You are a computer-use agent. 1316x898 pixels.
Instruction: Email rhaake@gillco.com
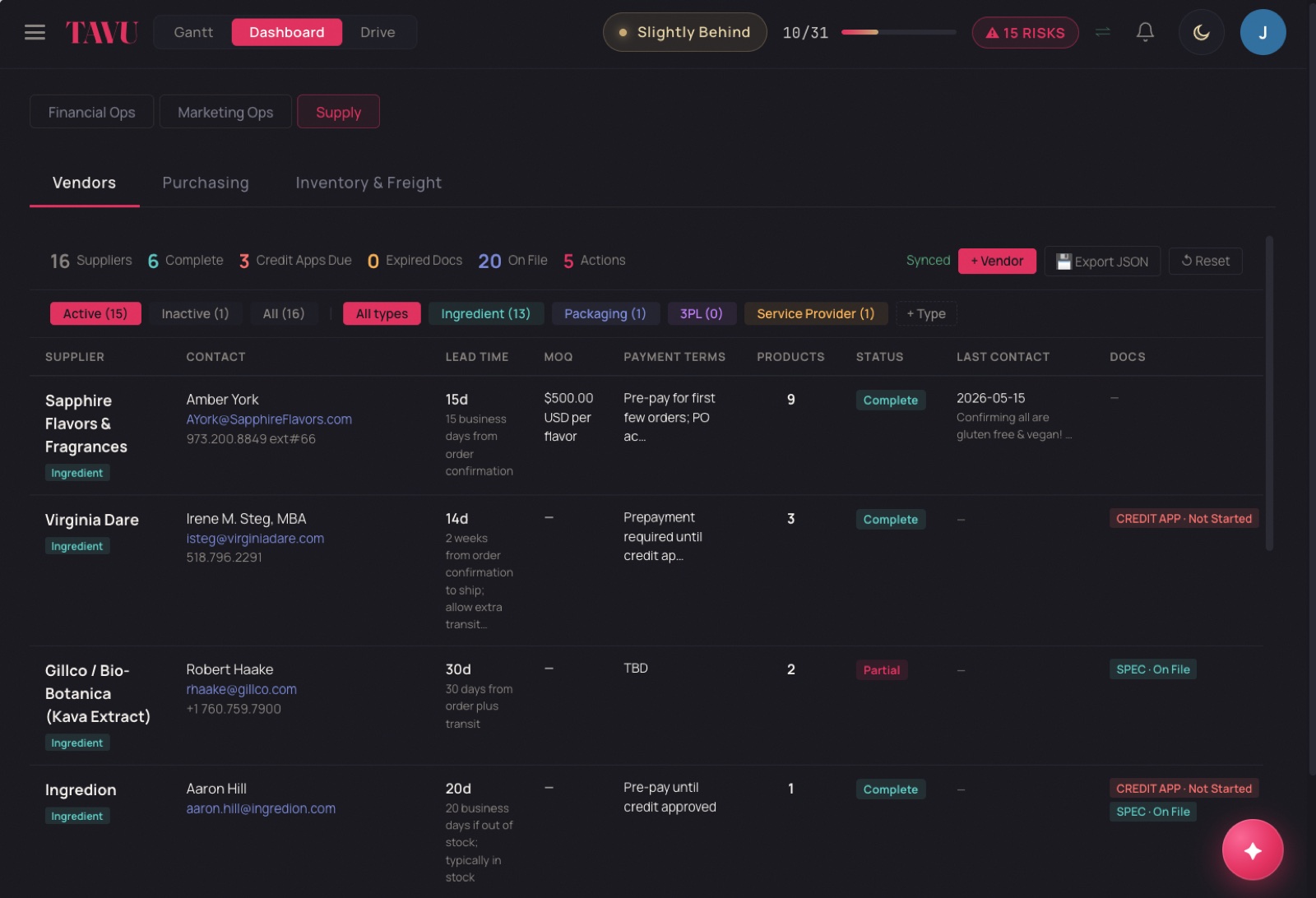click(x=241, y=689)
